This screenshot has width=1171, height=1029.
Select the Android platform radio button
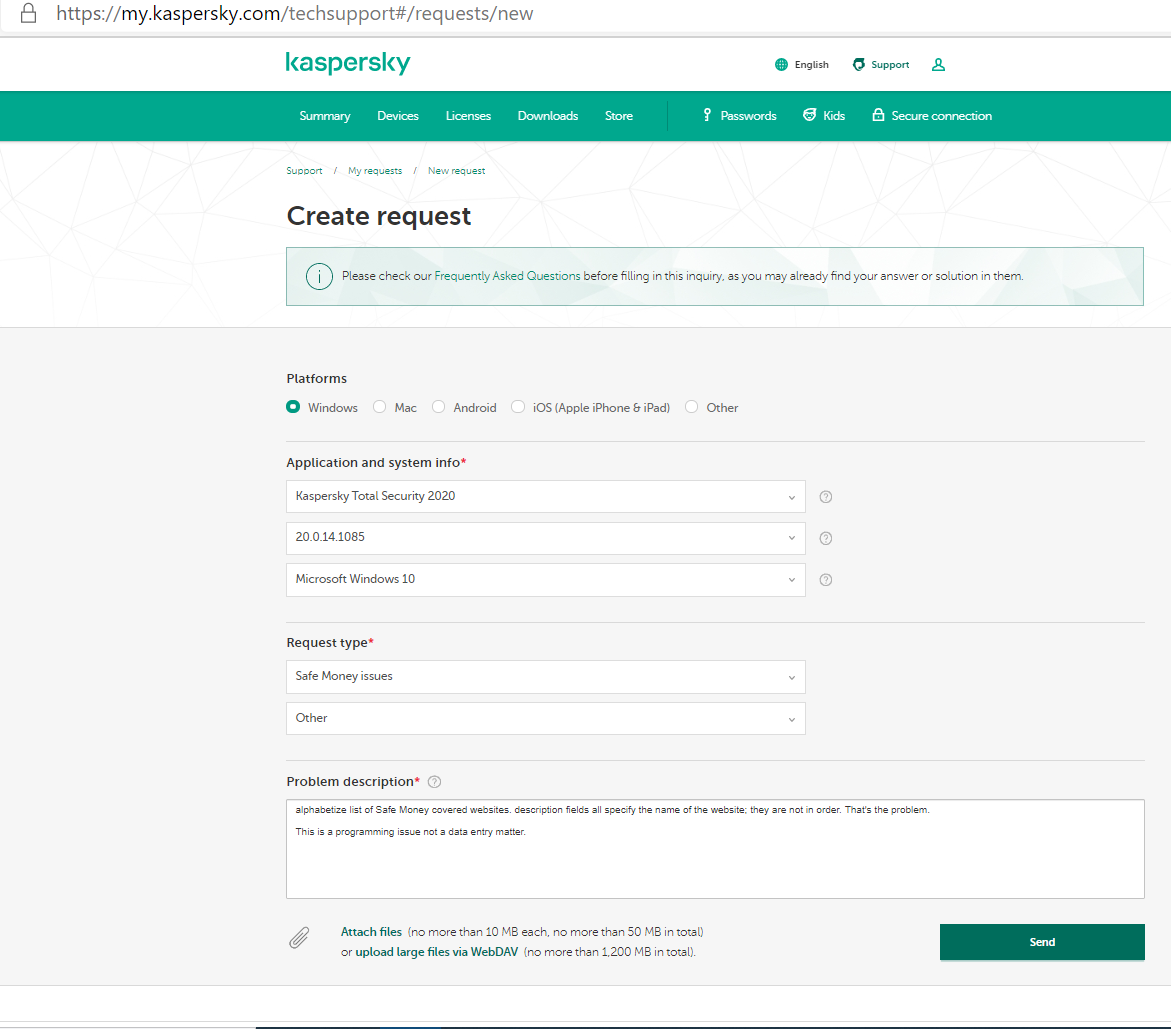[439, 407]
